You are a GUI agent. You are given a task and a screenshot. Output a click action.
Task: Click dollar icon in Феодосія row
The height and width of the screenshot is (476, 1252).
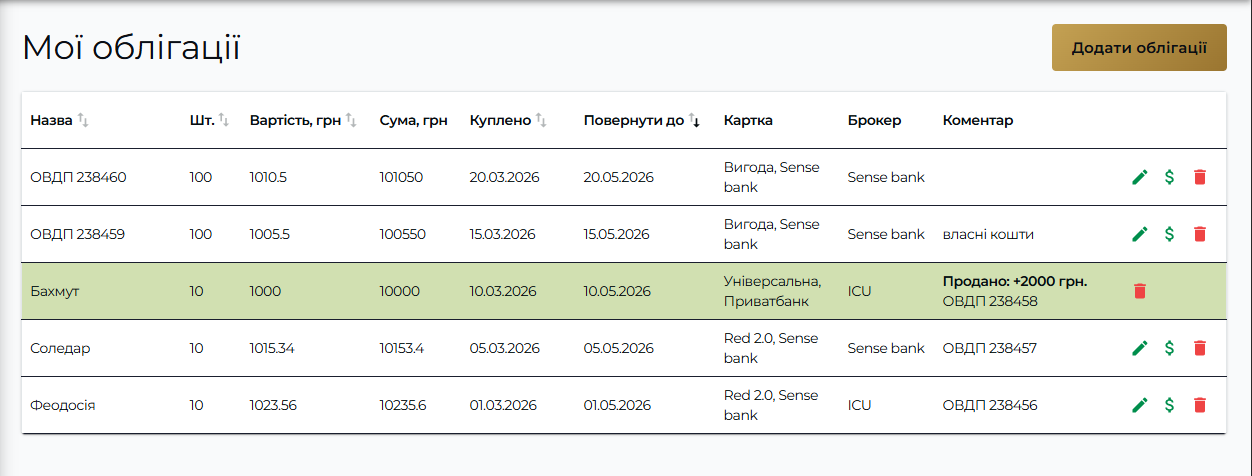point(1169,405)
